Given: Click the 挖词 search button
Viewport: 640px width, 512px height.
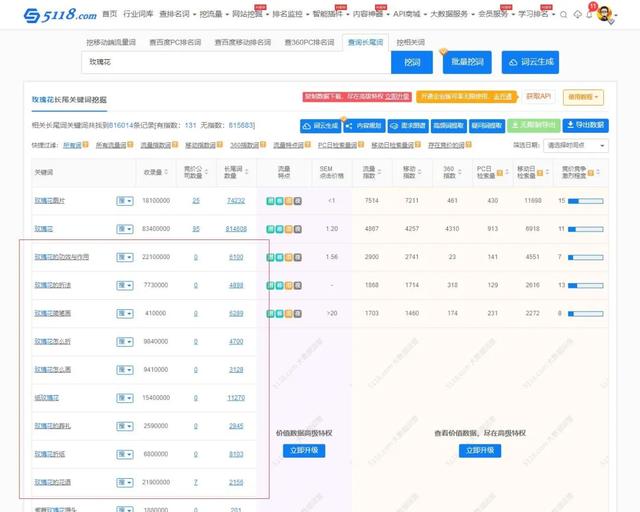Looking at the screenshot, I should [411, 62].
